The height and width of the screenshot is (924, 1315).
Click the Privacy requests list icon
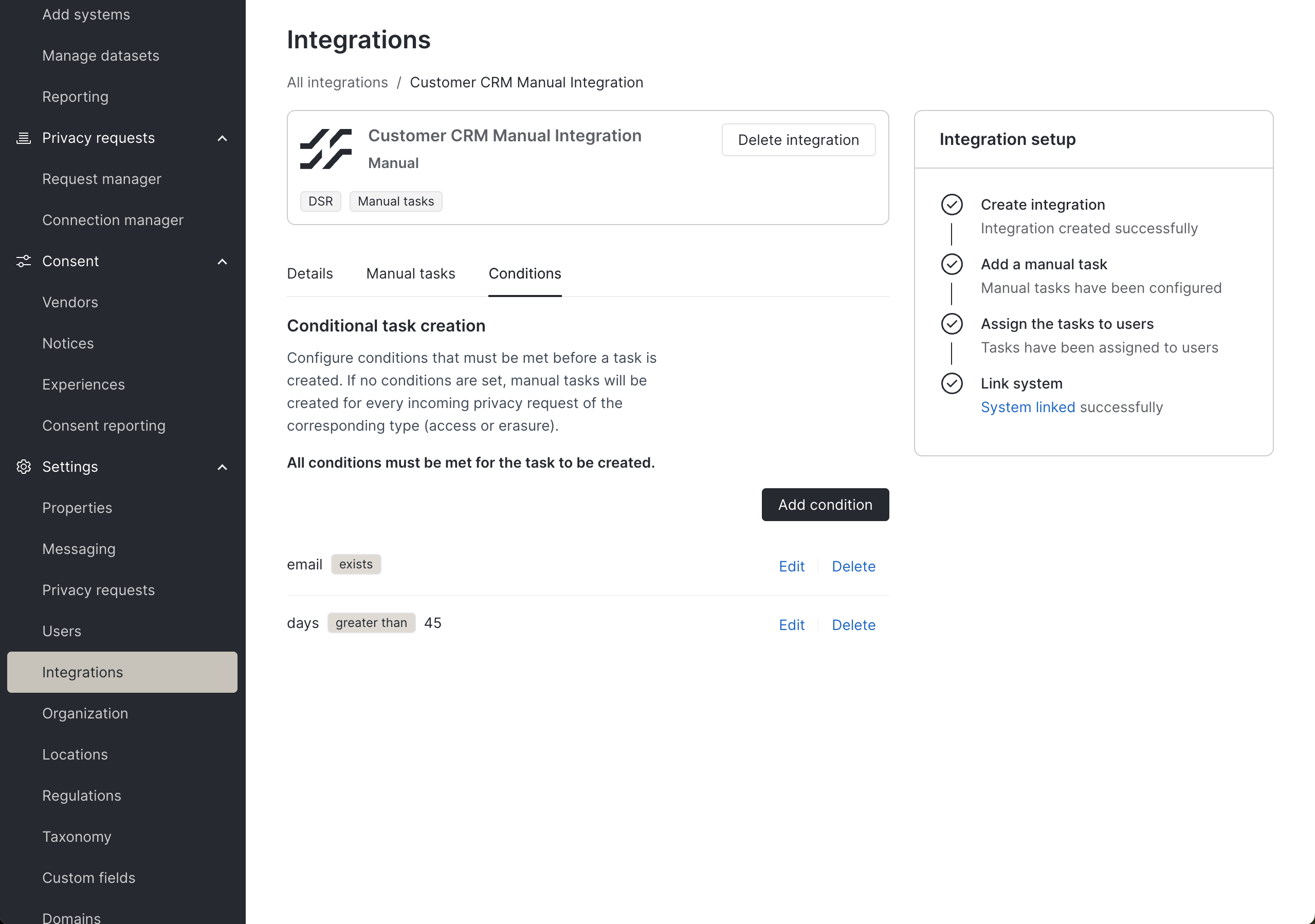click(24, 138)
